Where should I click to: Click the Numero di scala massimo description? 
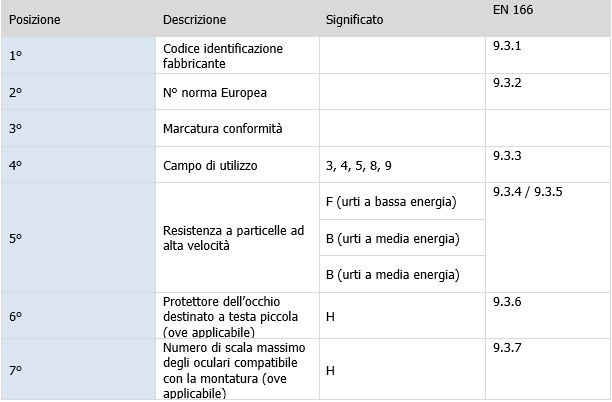pyautogui.click(x=236, y=369)
